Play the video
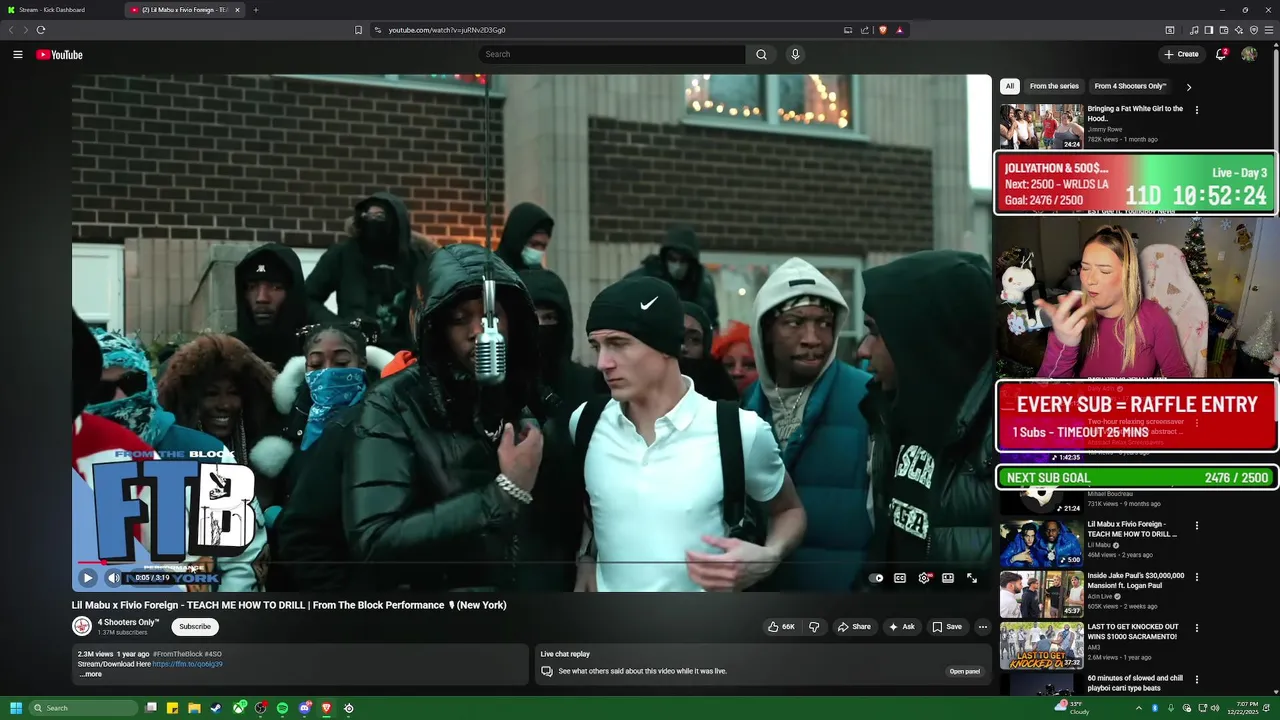1280x720 pixels. pyautogui.click(x=87, y=578)
